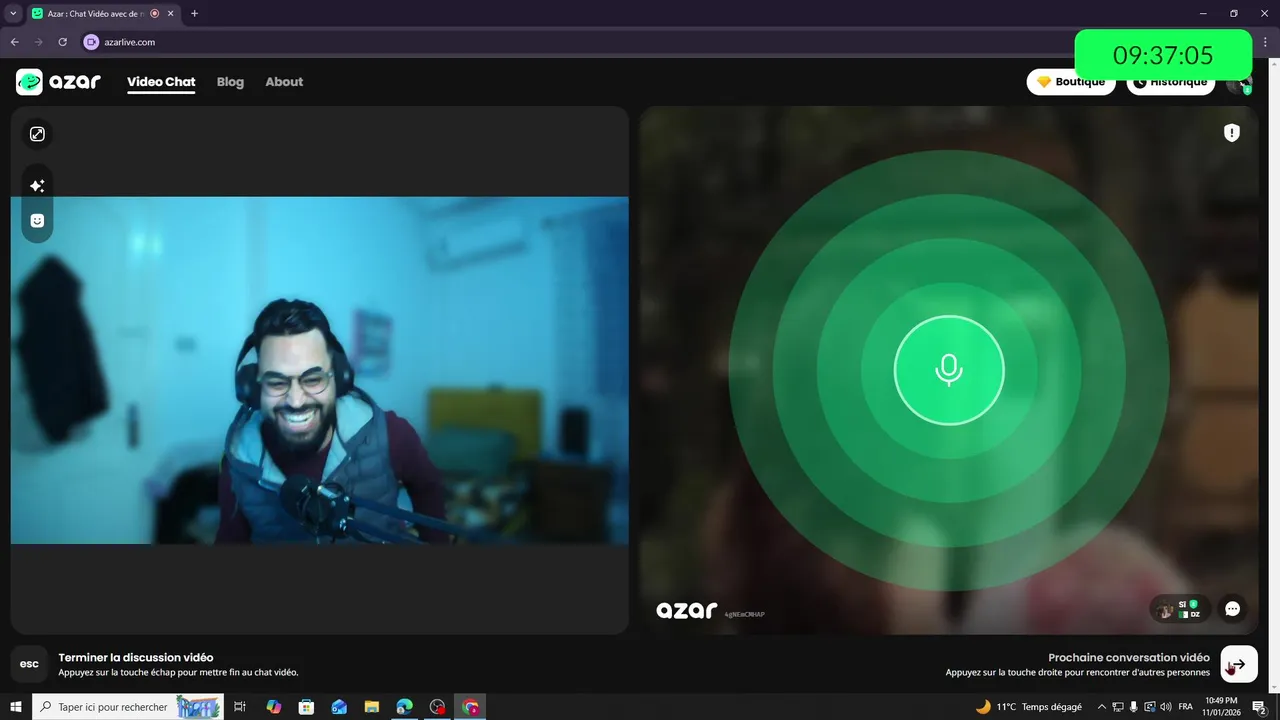The image size is (1280, 720).
Task: Click 'Prochaine conversation vidéo' text
Action: [1129, 658]
